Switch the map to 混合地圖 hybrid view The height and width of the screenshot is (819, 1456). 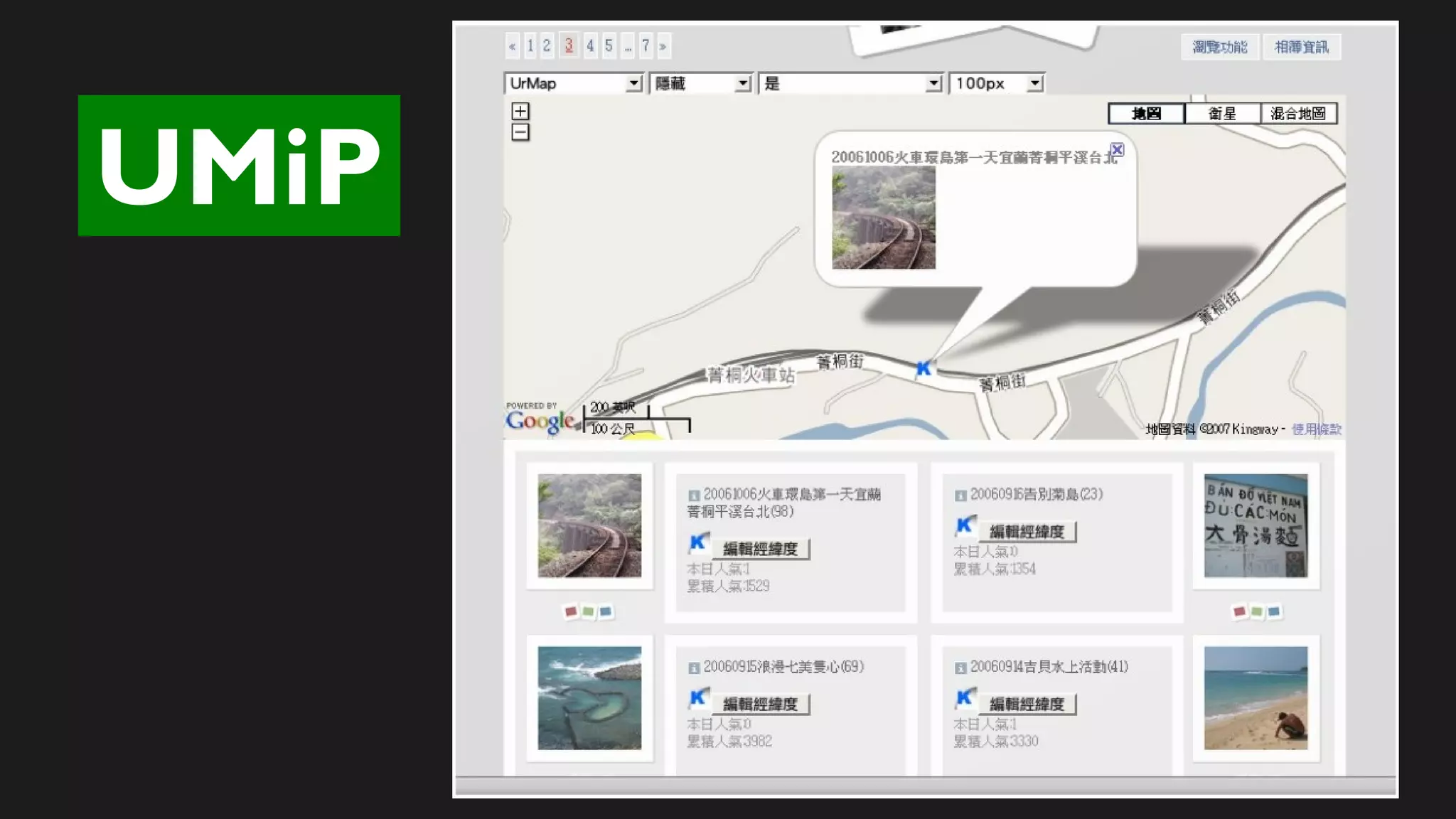point(1298,114)
